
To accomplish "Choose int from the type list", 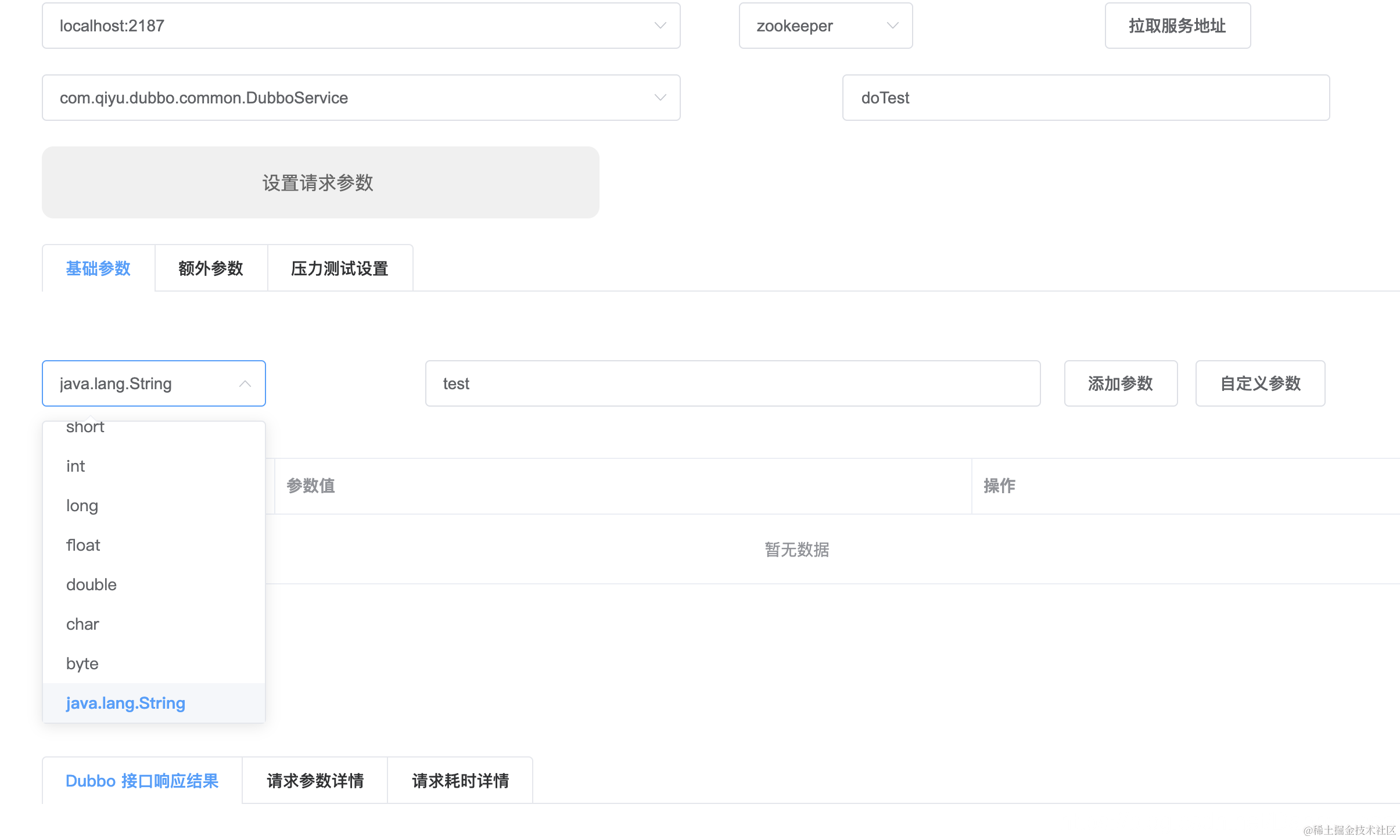I will 76,466.
